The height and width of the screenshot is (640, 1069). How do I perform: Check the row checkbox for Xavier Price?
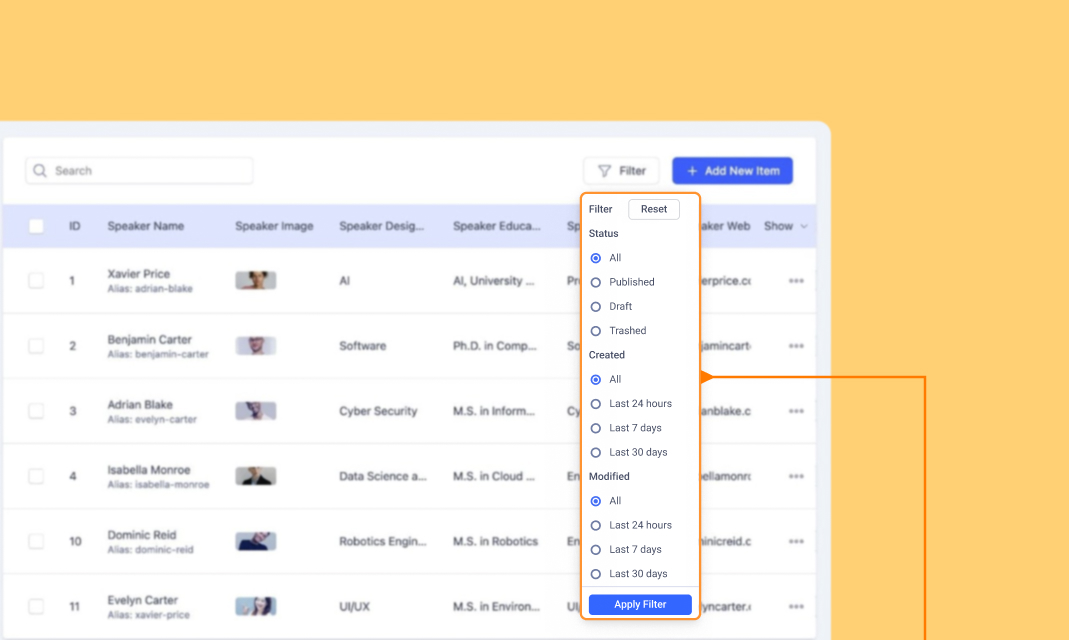36,281
